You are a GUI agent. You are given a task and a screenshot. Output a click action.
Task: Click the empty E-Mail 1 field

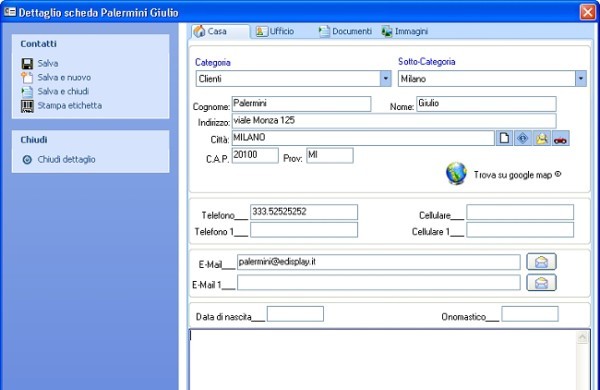[x=378, y=283]
